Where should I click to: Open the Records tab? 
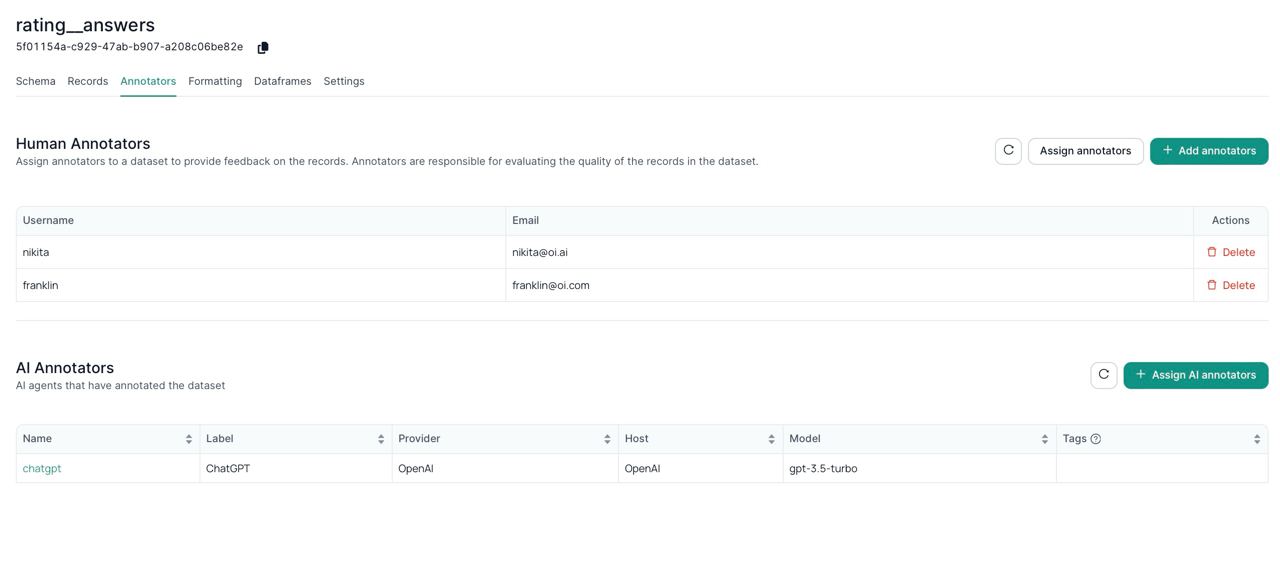88,81
